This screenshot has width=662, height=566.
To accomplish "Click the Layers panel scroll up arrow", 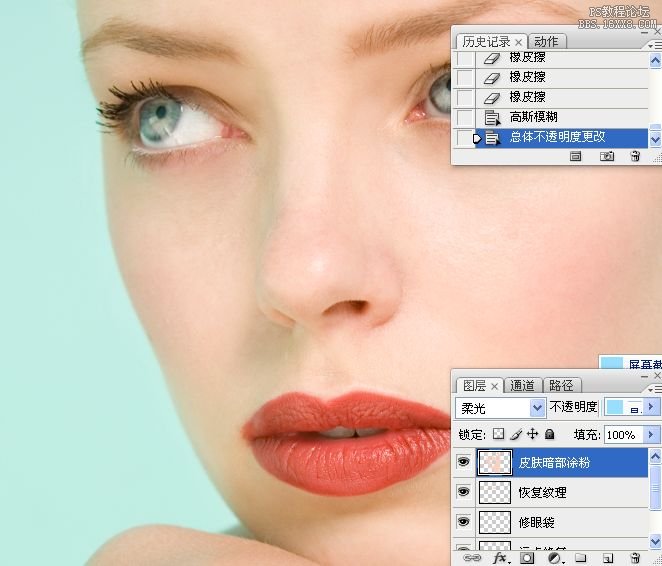I will pyautogui.click(x=655, y=456).
